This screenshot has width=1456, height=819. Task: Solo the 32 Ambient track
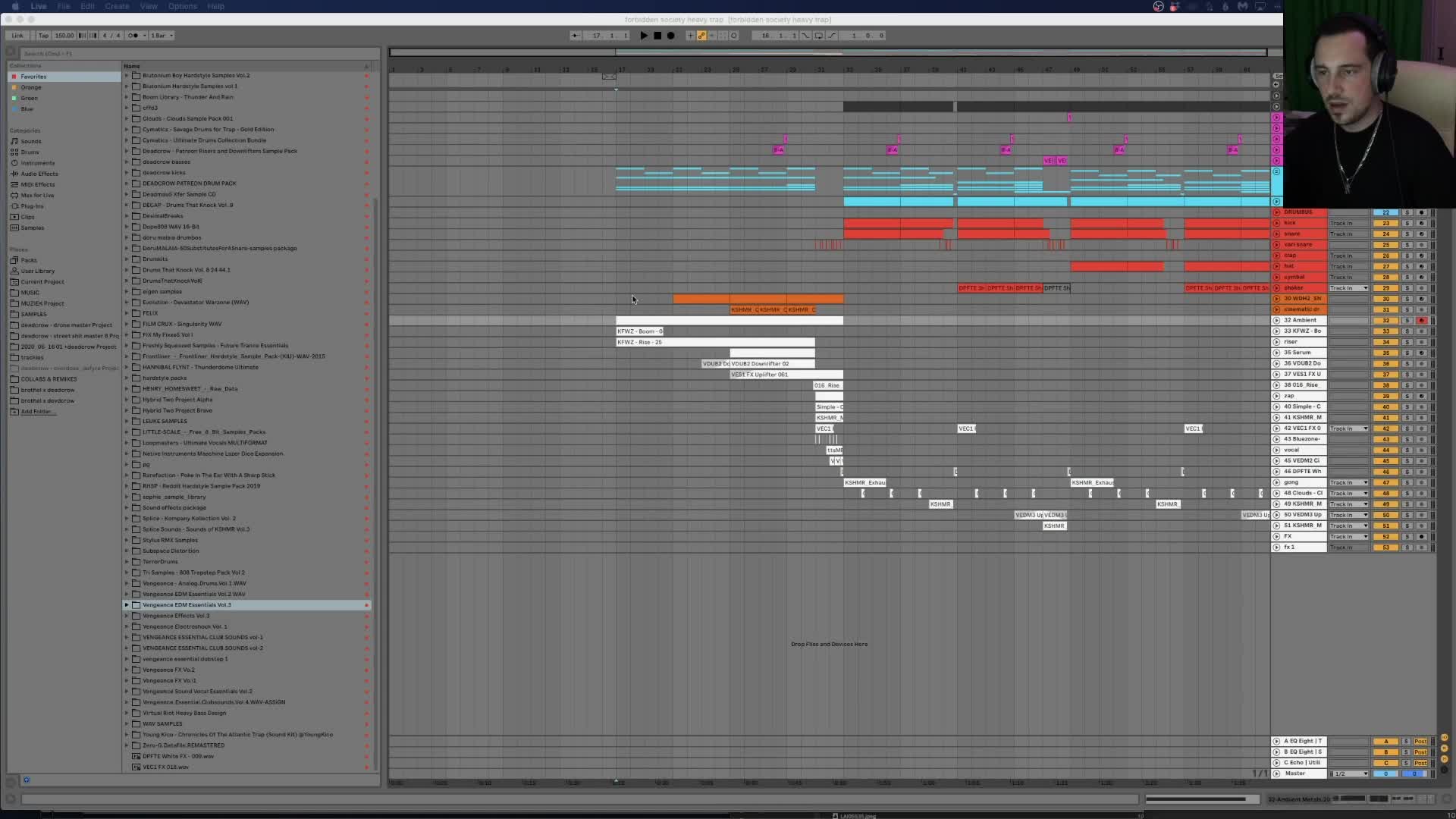(x=1407, y=321)
